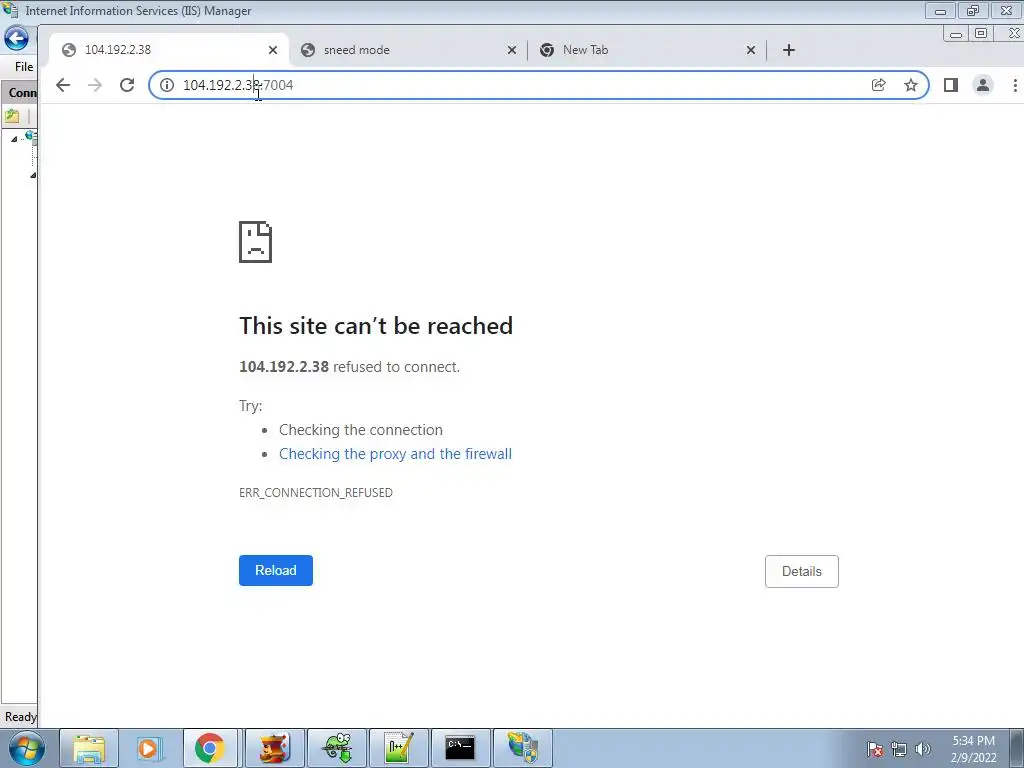
Task: Click the back arrow in IIS Manager
Action: click(x=16, y=39)
